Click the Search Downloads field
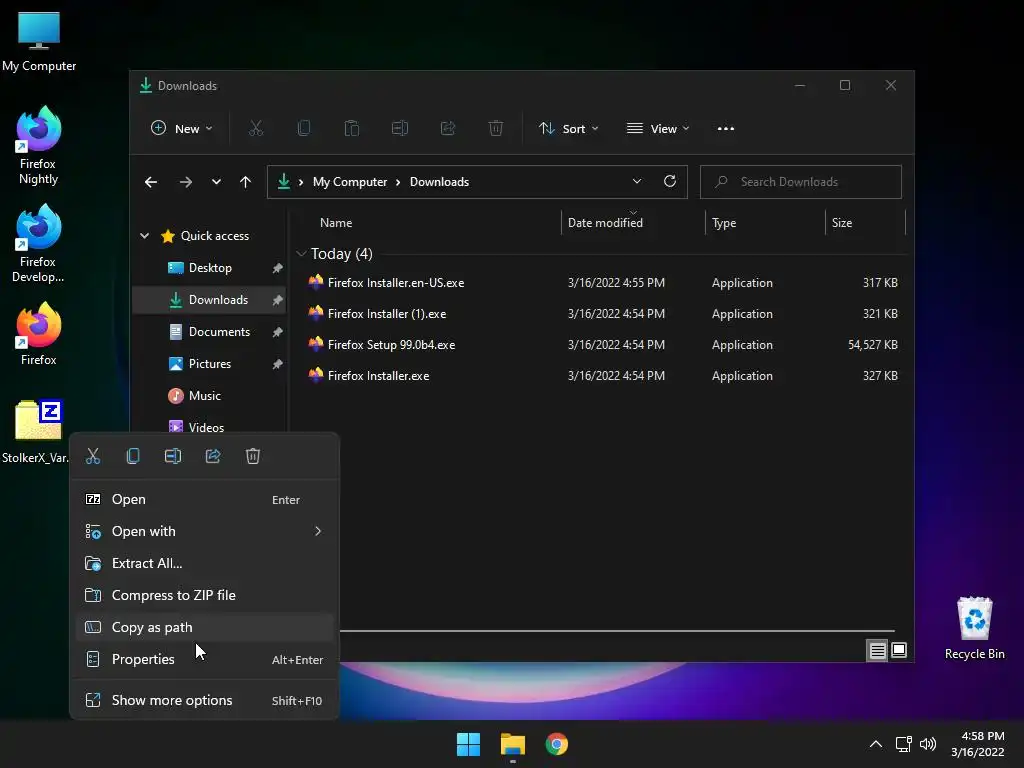 coord(801,182)
